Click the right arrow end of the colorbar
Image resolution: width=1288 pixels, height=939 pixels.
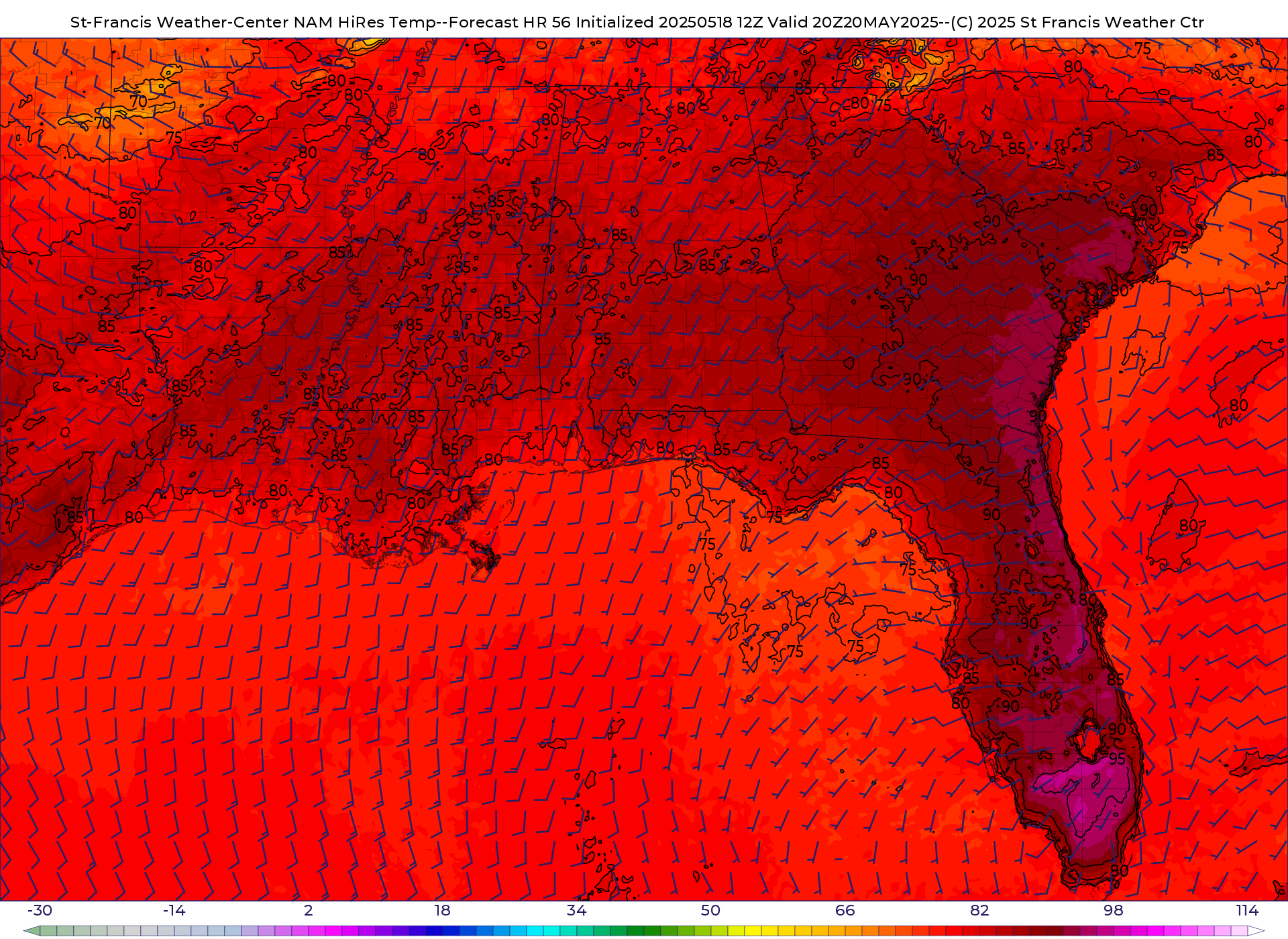1256,931
